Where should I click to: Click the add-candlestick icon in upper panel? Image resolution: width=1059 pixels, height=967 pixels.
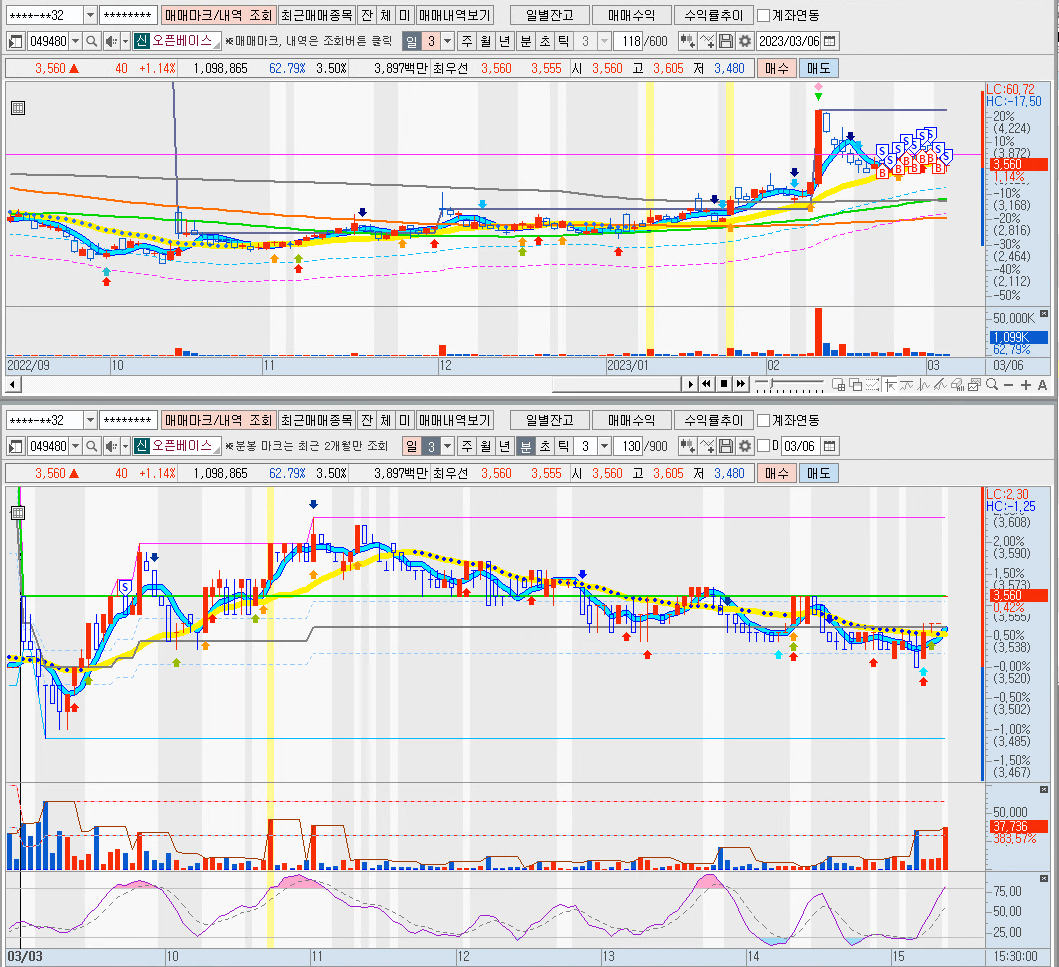tap(688, 41)
